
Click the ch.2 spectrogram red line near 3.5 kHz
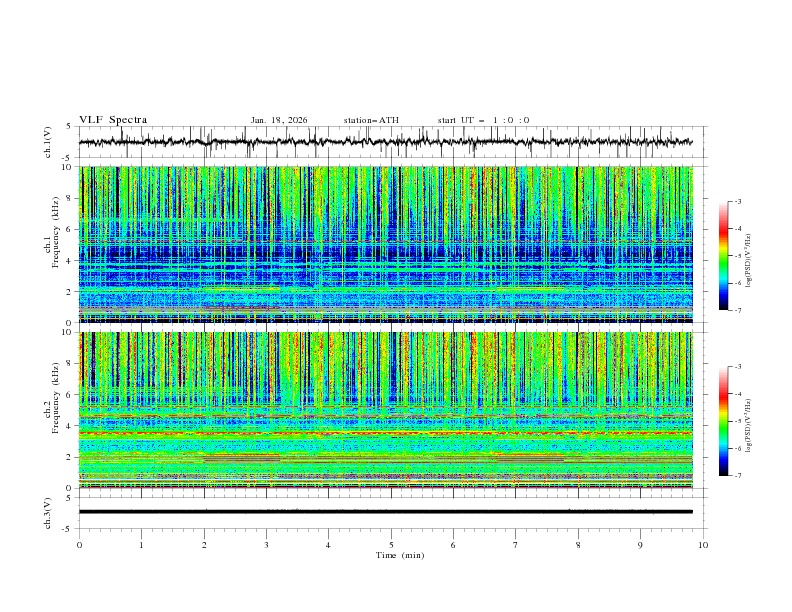[x=385, y=433]
